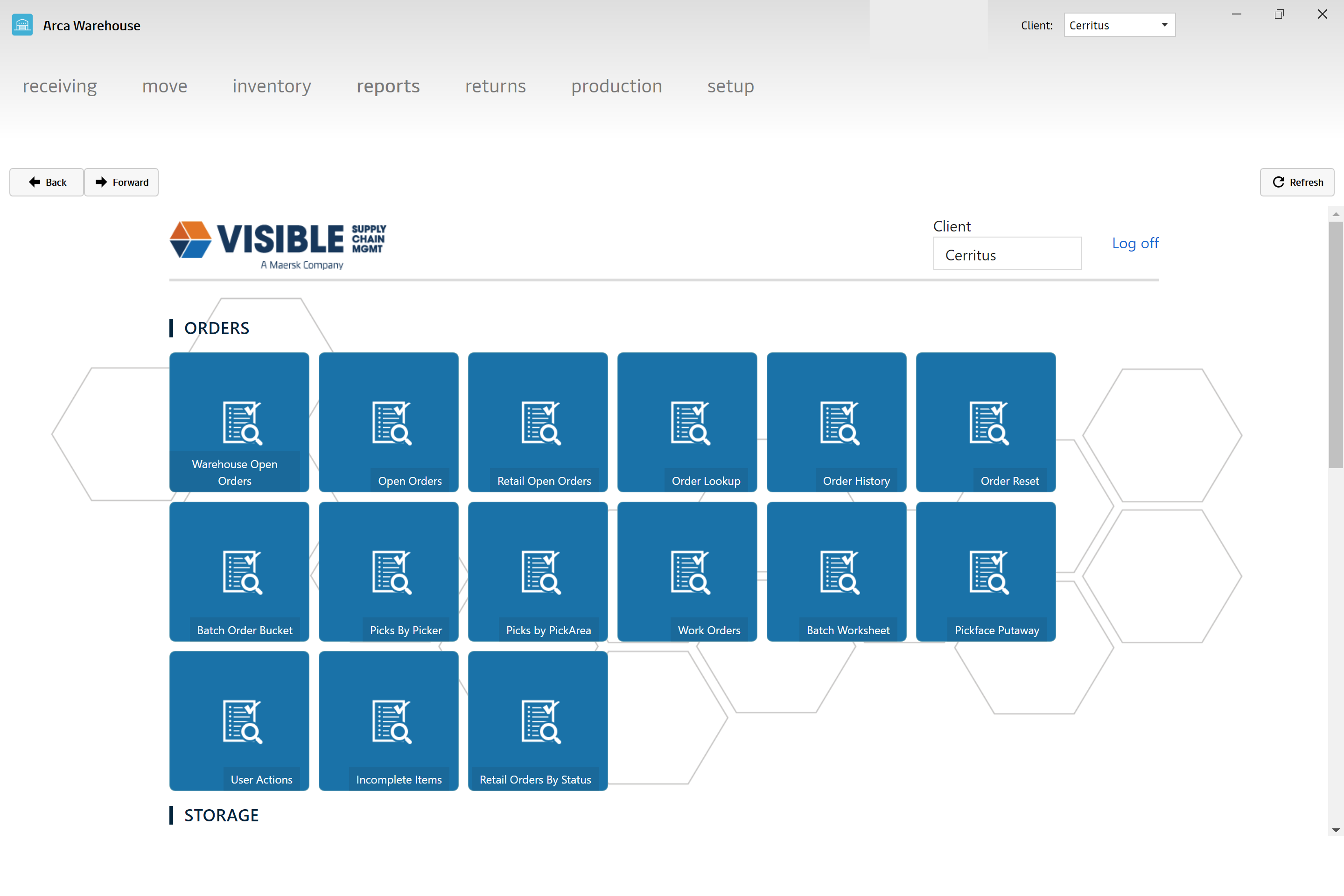Open Warehouse Open Orders module
The image size is (1344, 896).
239,421
